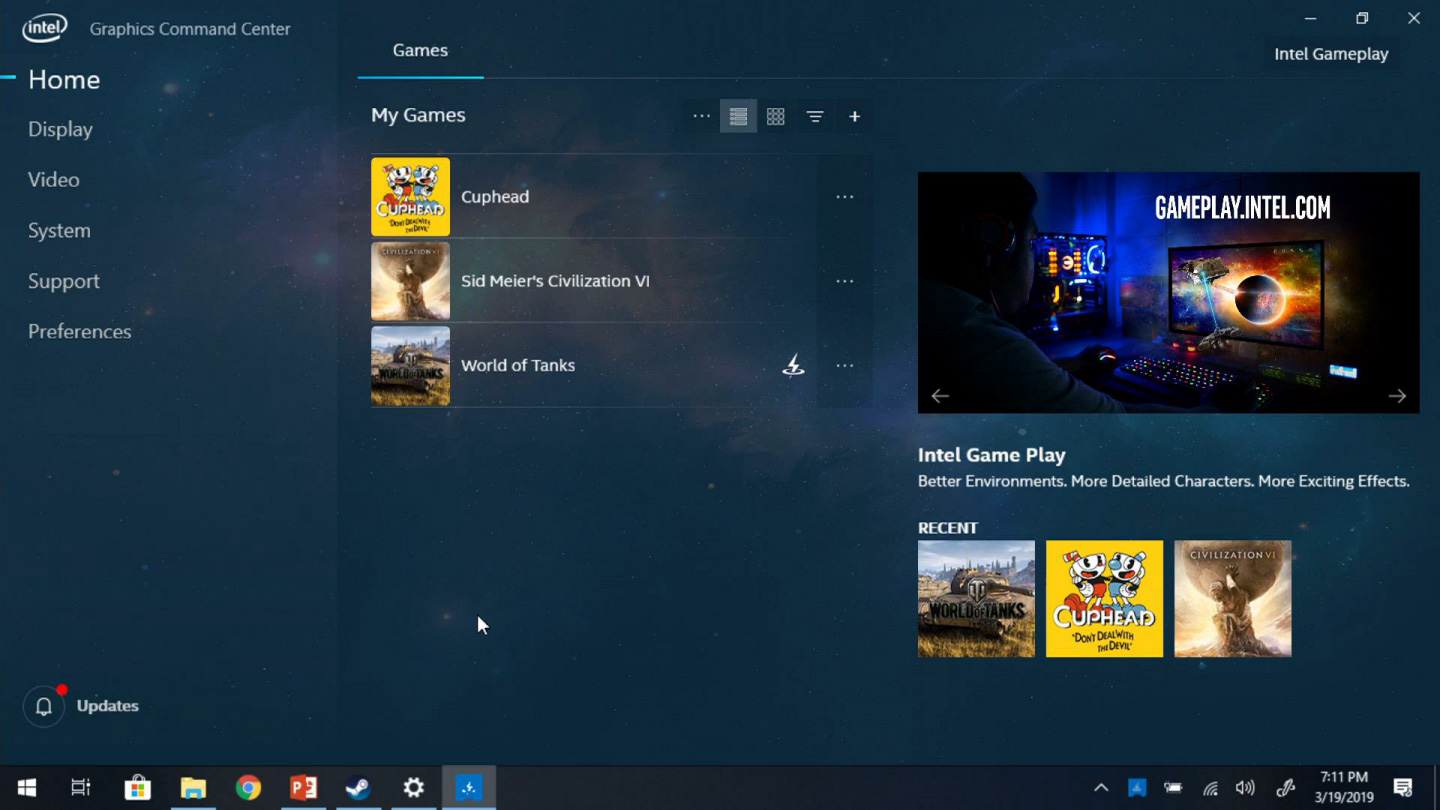Open the Updates notification bell

(x=44, y=706)
